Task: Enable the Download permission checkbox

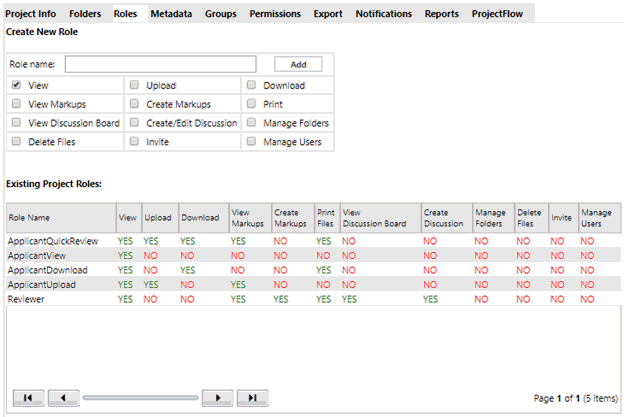Action: [x=251, y=85]
